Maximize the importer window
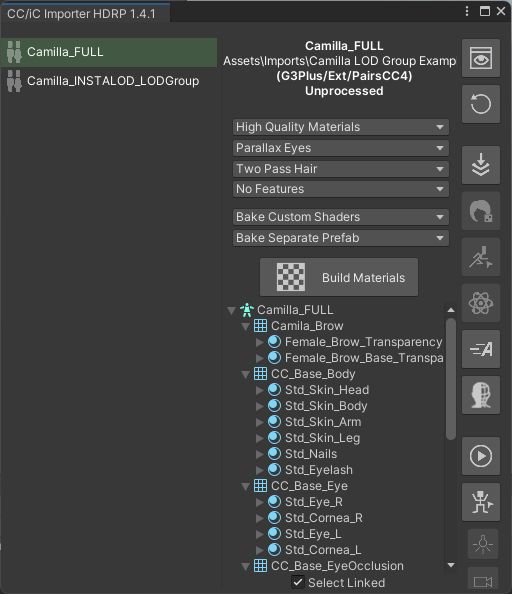 [485, 11]
